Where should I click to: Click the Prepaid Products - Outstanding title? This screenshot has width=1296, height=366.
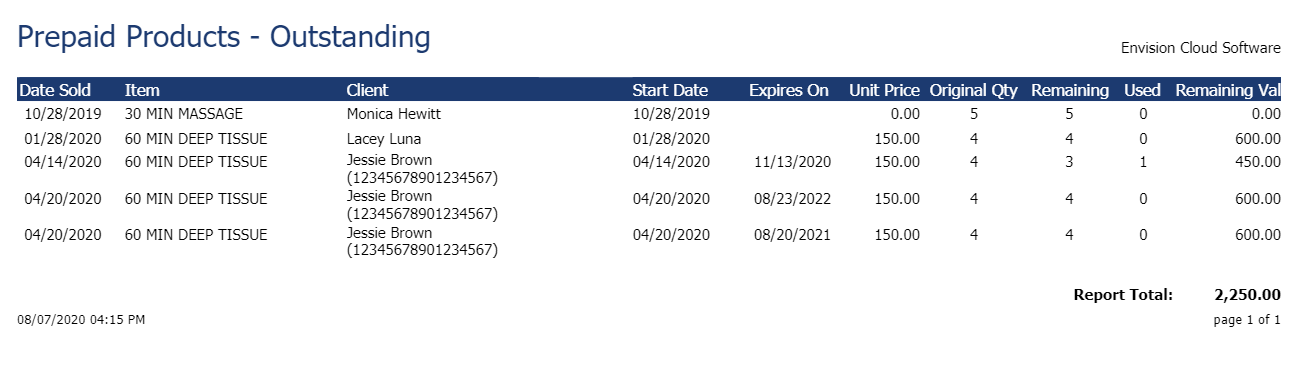click(x=224, y=38)
